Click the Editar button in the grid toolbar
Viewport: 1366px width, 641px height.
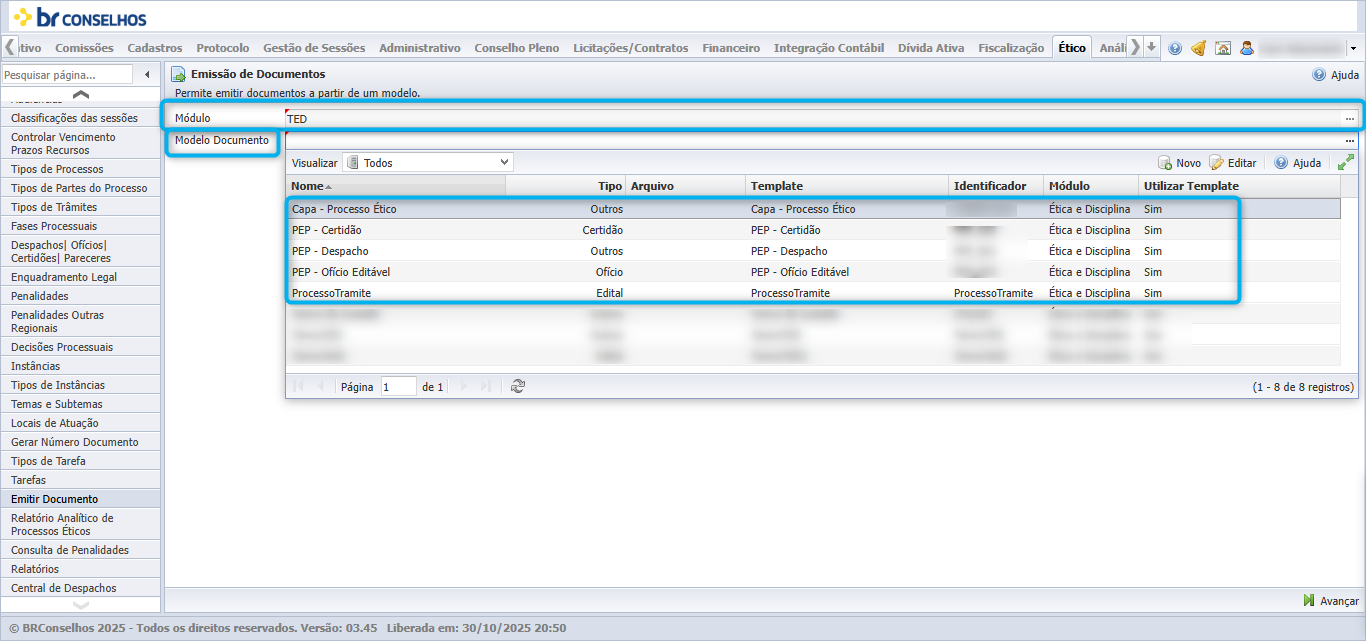[x=1232, y=162]
